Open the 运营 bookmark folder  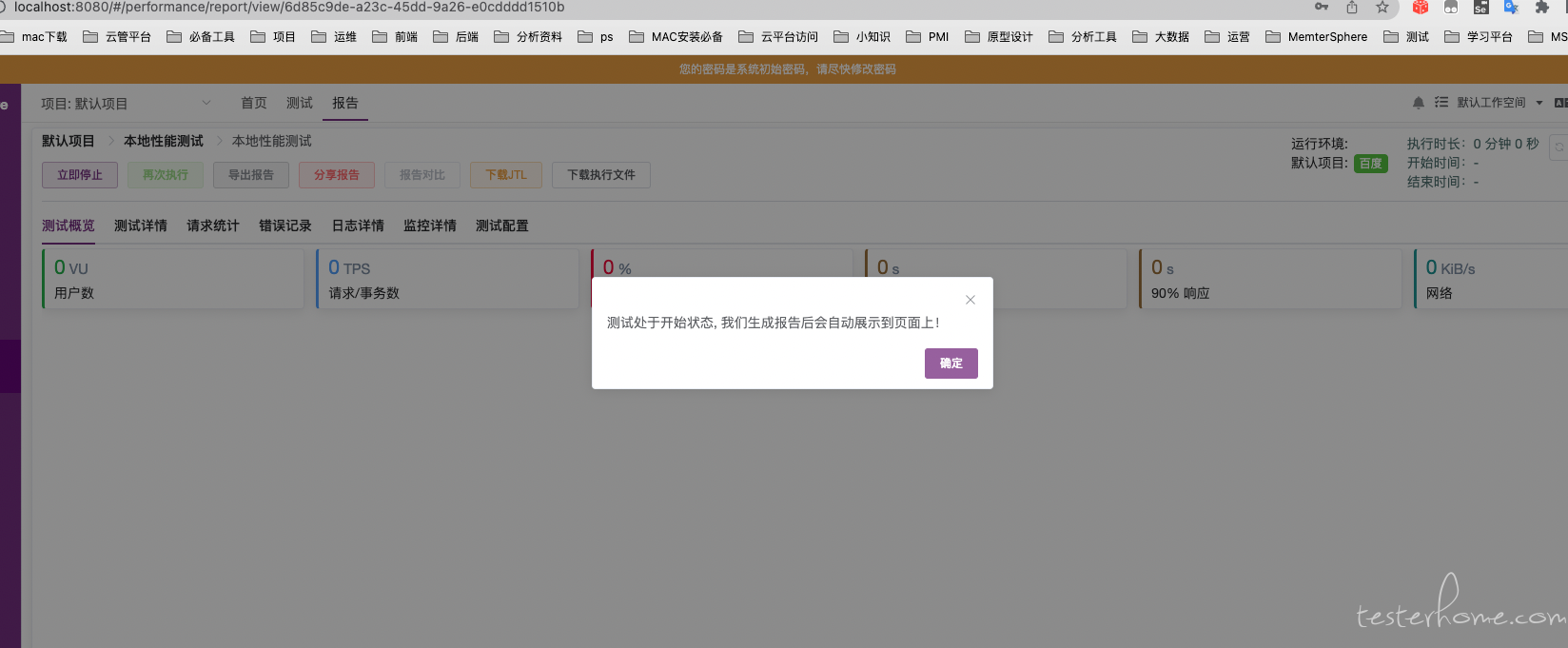(1227, 37)
